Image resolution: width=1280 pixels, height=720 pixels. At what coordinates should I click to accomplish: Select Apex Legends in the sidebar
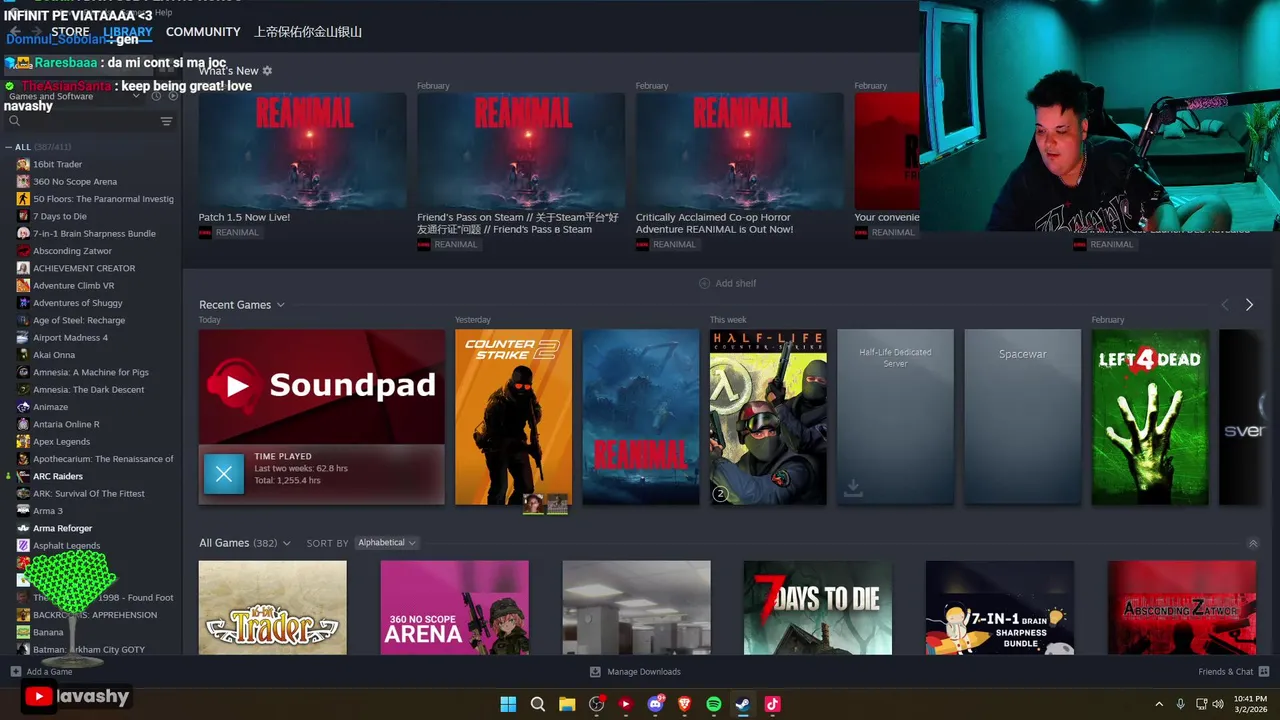(61, 442)
